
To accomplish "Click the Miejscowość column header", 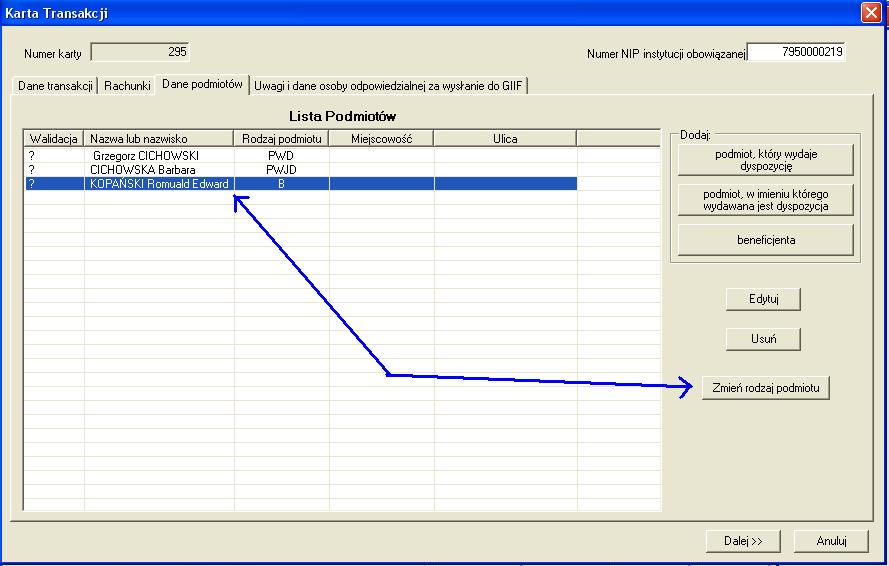I will [381, 138].
